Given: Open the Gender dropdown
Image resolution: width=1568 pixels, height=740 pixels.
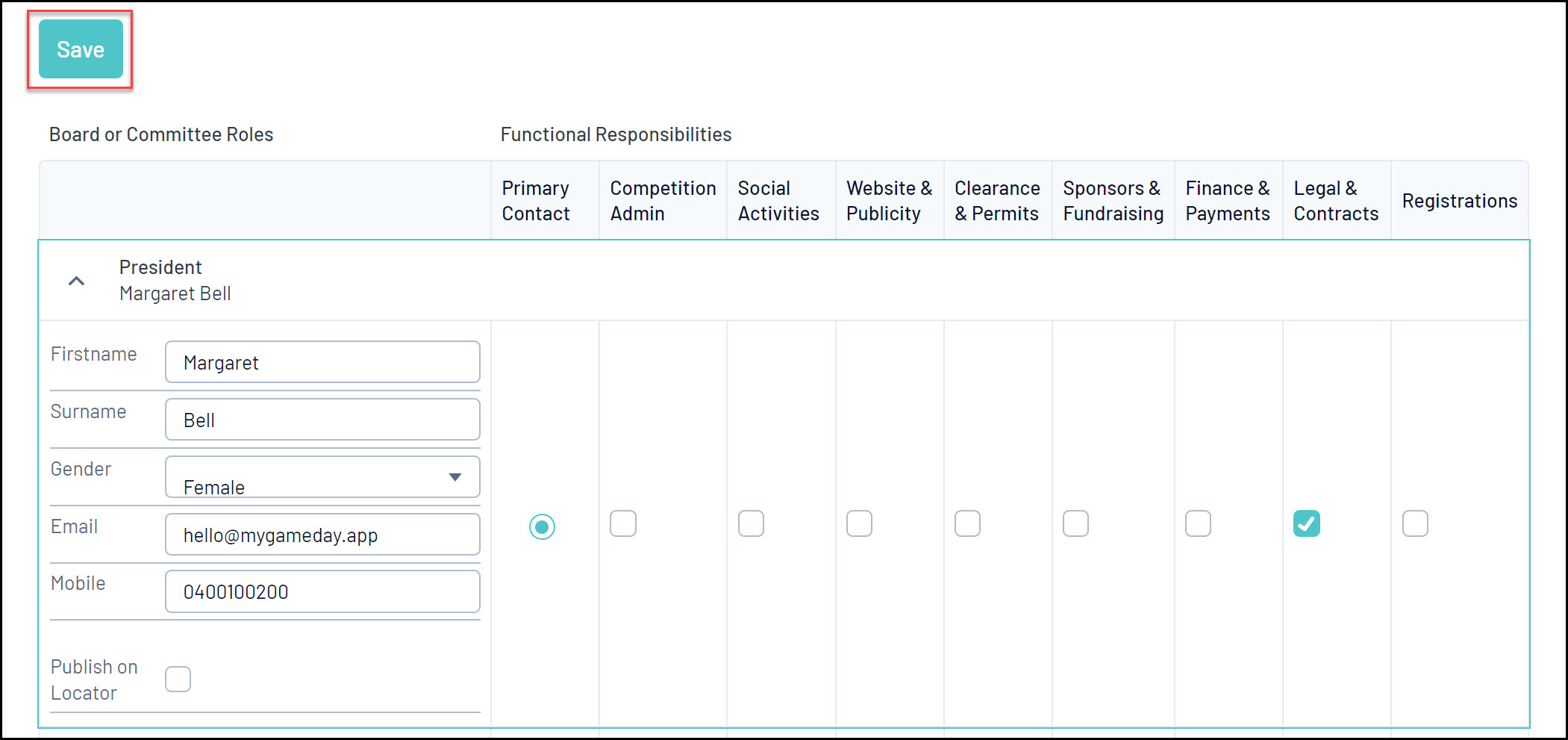Looking at the screenshot, I should point(322,477).
